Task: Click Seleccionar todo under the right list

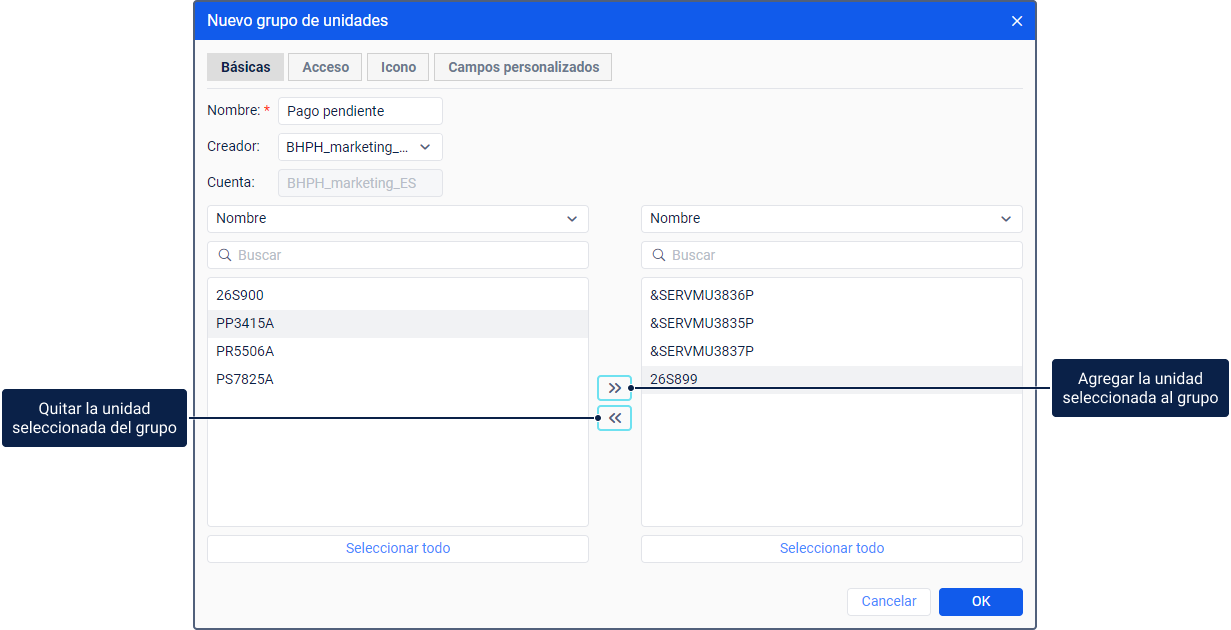Action: coord(831,548)
